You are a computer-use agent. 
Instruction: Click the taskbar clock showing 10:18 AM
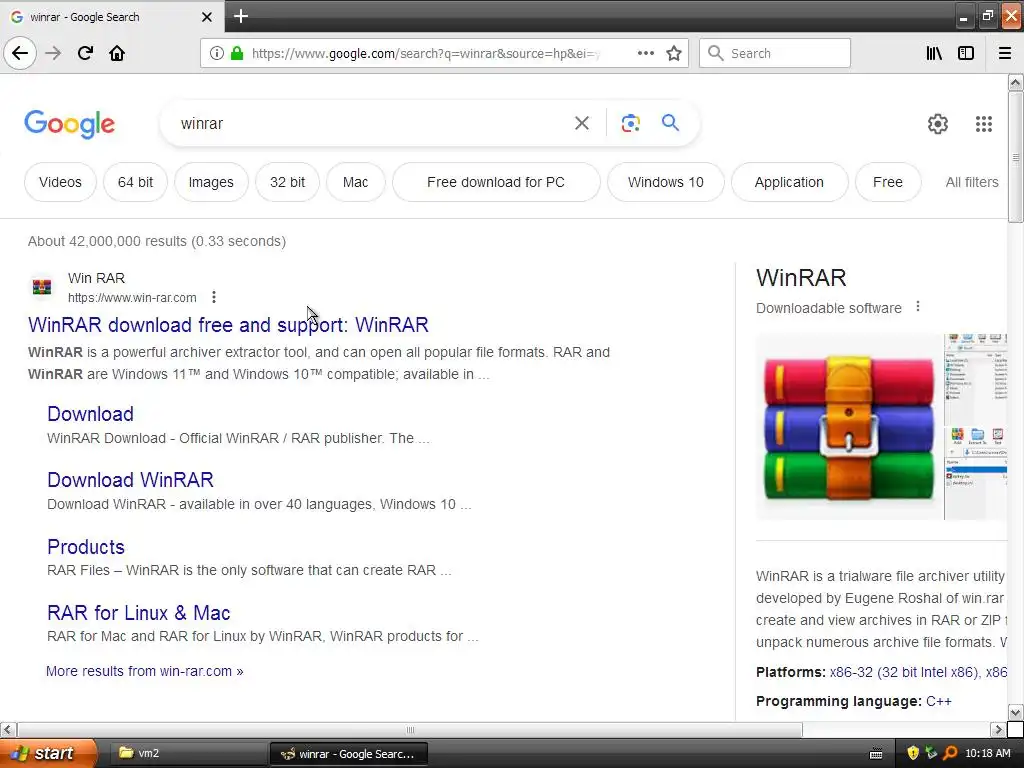pos(987,753)
